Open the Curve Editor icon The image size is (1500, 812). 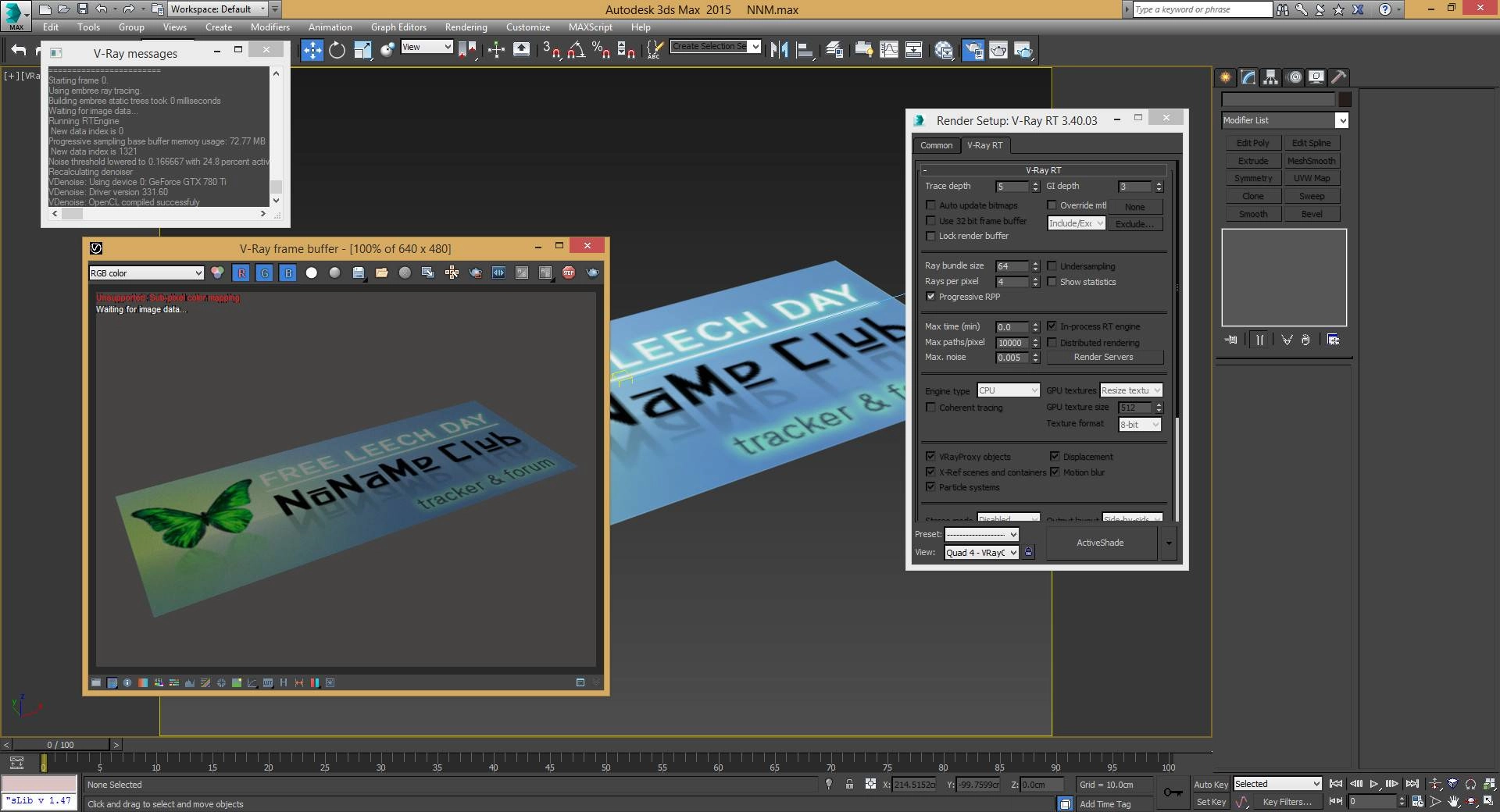[889, 50]
